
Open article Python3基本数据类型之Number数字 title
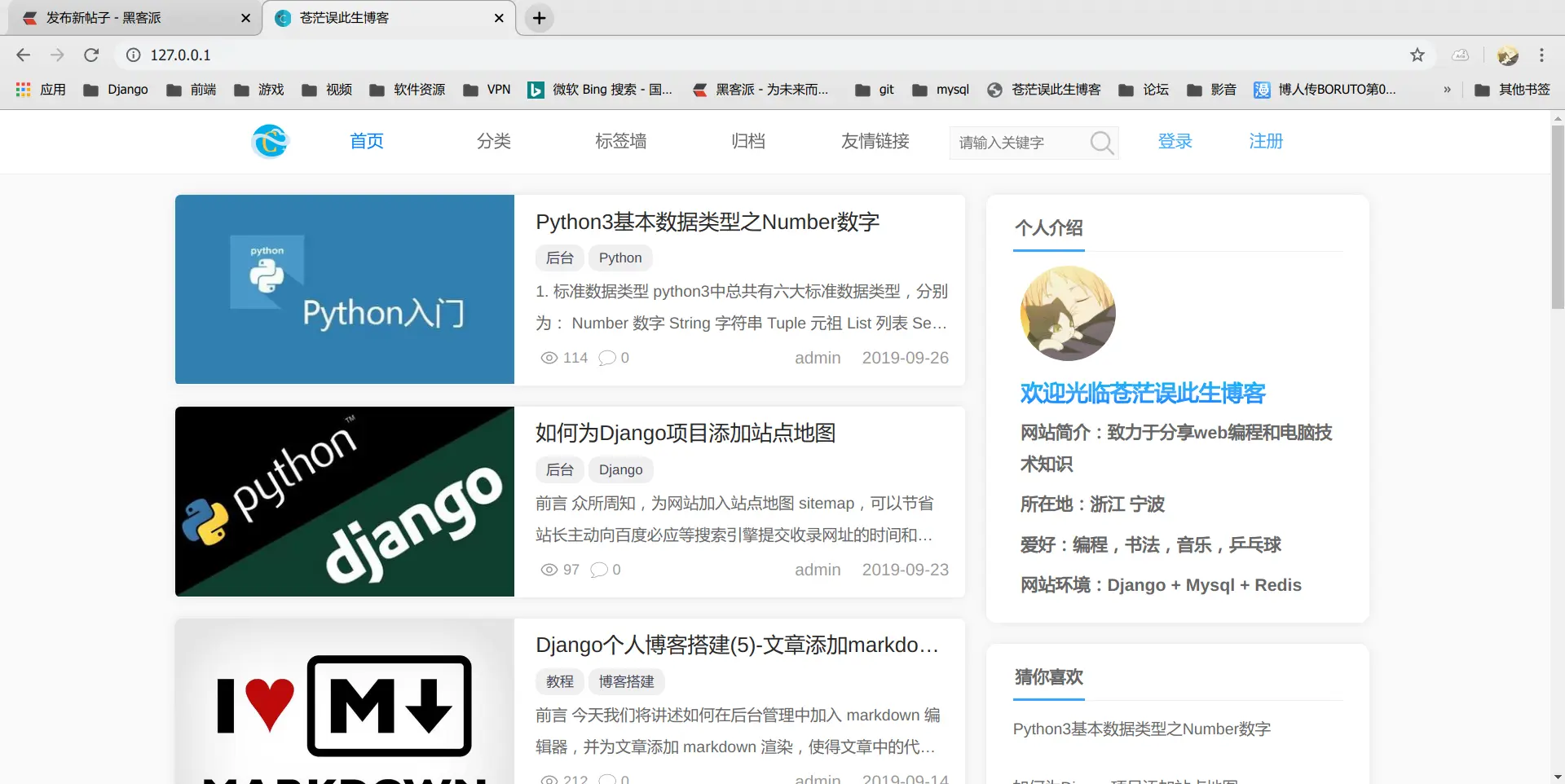(708, 222)
